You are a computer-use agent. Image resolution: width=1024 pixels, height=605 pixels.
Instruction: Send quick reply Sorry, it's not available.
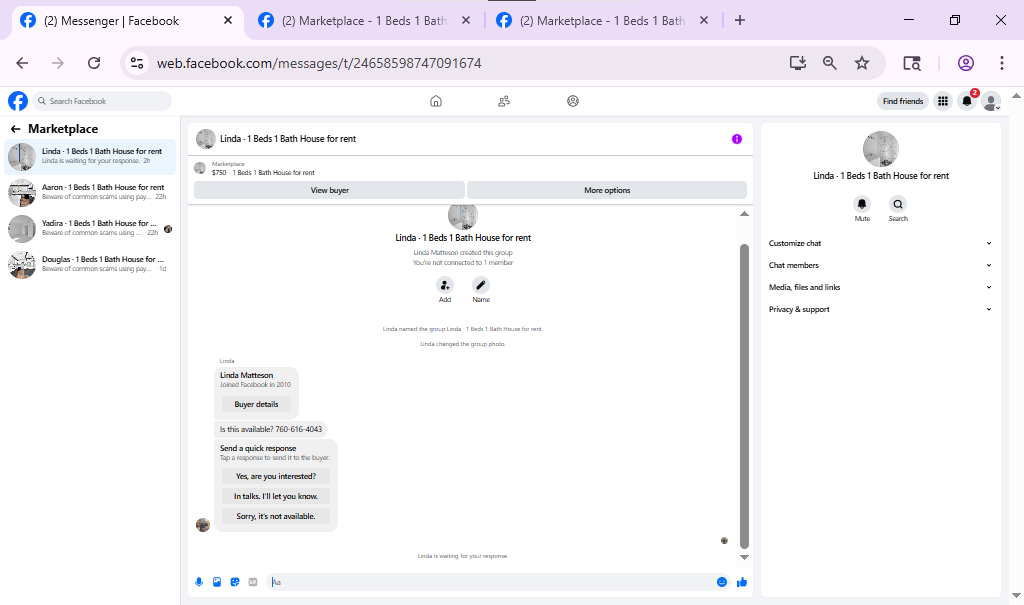tap(276, 516)
